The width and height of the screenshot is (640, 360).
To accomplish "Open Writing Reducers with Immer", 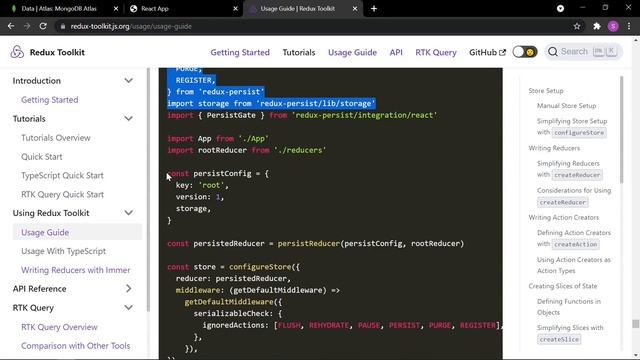I will [76, 270].
